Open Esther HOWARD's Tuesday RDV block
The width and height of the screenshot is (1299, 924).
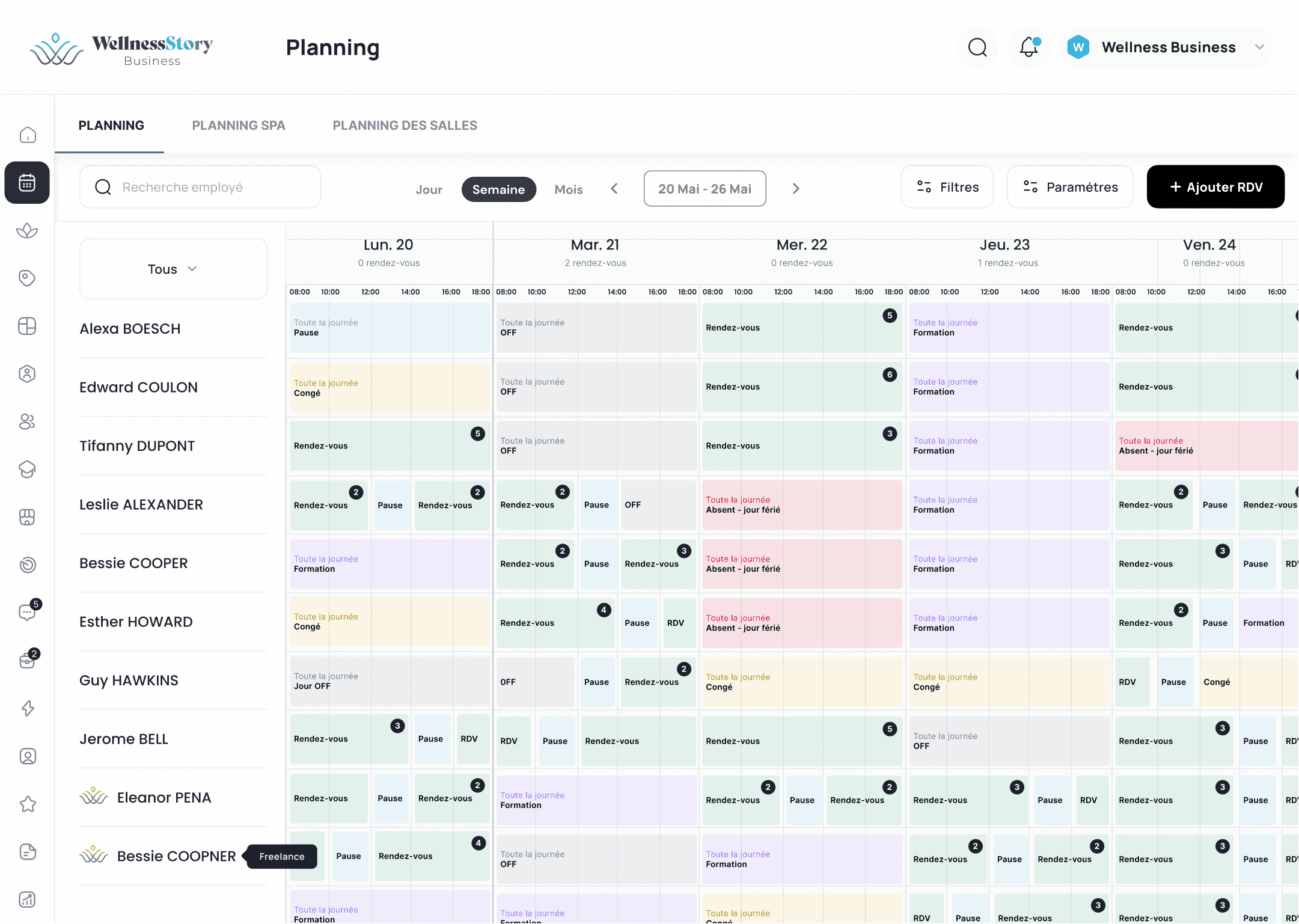[679, 623]
